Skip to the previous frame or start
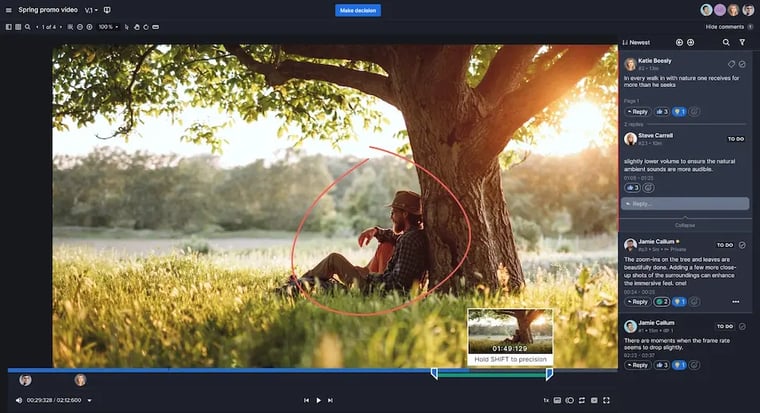 pyautogui.click(x=306, y=400)
